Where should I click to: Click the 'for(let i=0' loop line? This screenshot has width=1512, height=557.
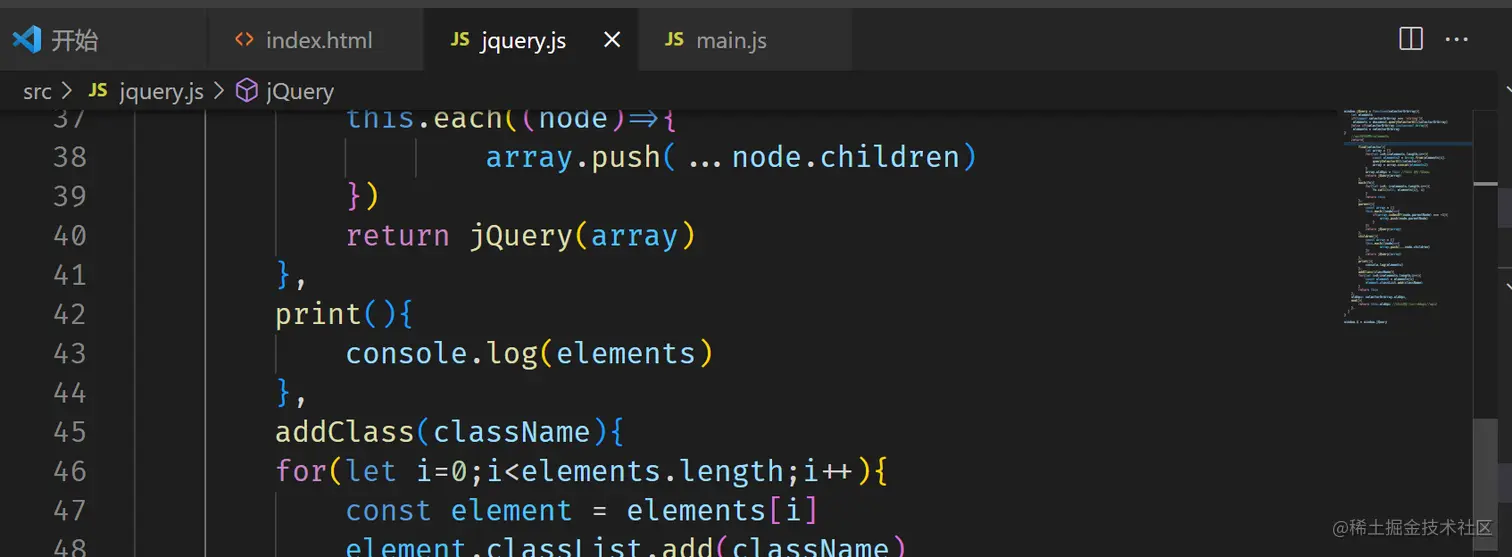[x=583, y=471]
